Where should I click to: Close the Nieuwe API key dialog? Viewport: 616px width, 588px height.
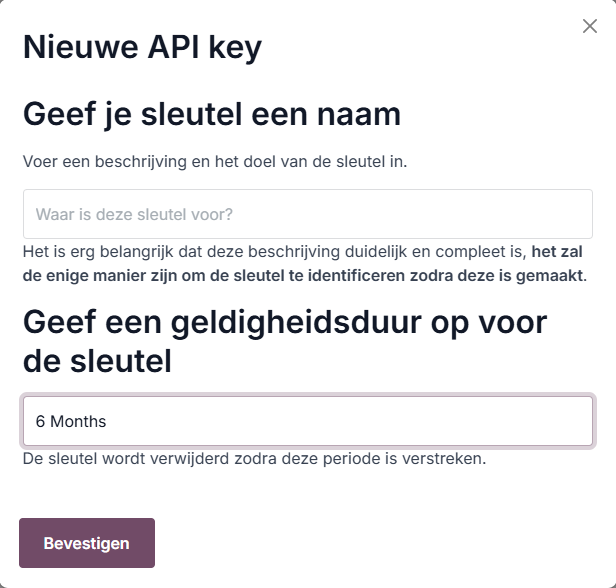click(590, 27)
